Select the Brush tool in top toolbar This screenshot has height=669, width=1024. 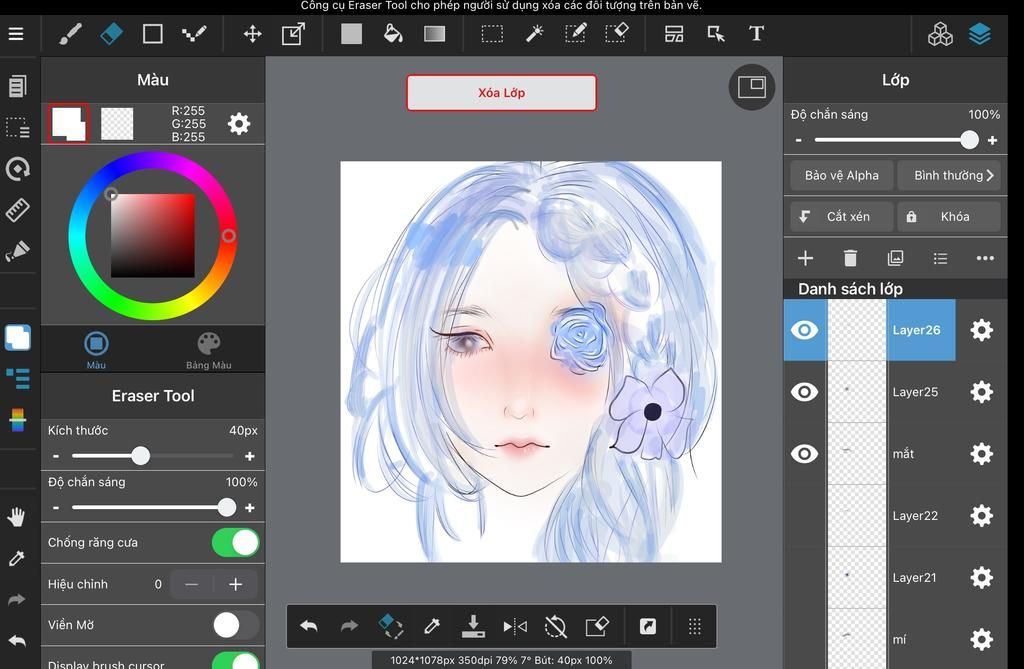70,34
